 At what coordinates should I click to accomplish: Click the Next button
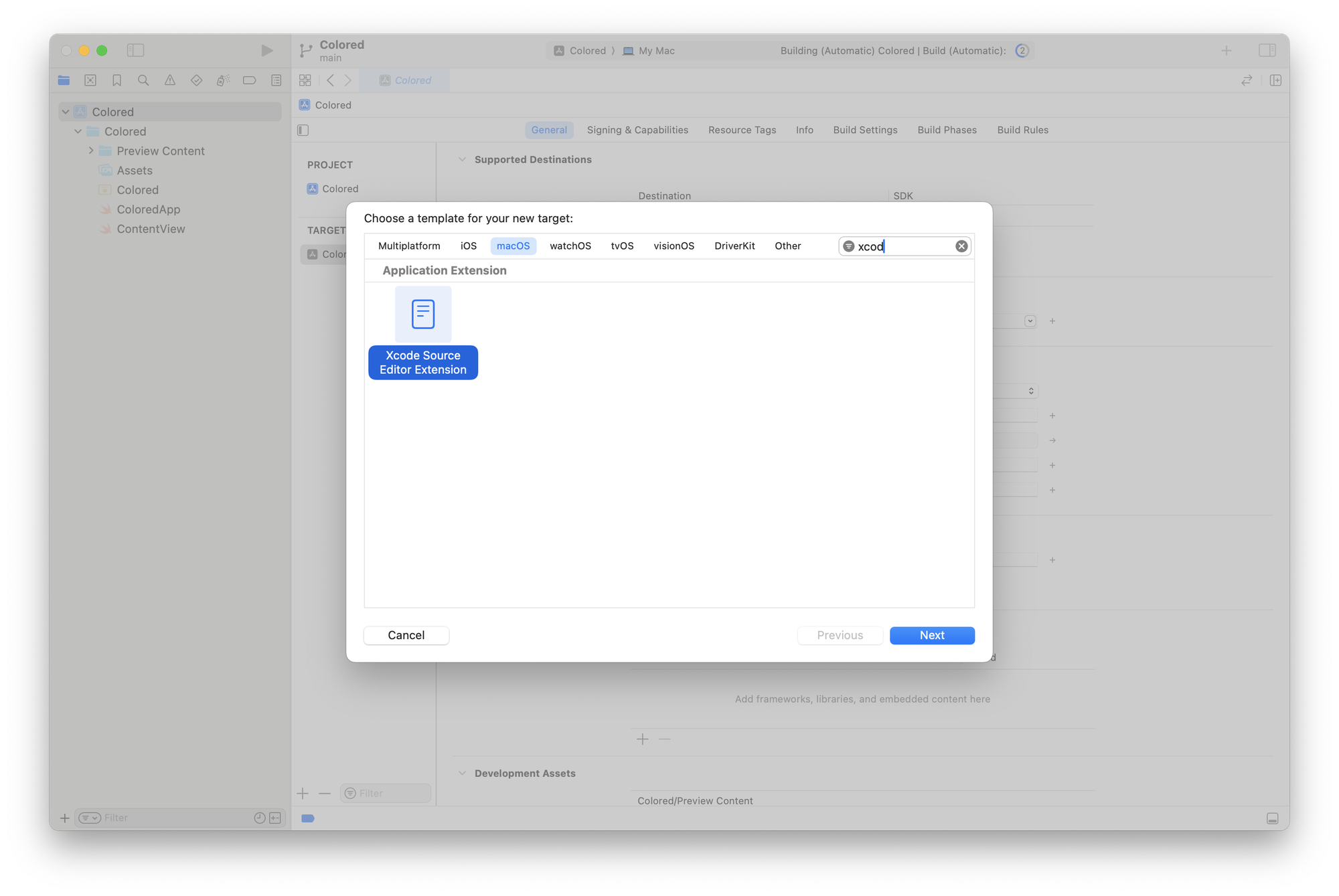click(932, 635)
